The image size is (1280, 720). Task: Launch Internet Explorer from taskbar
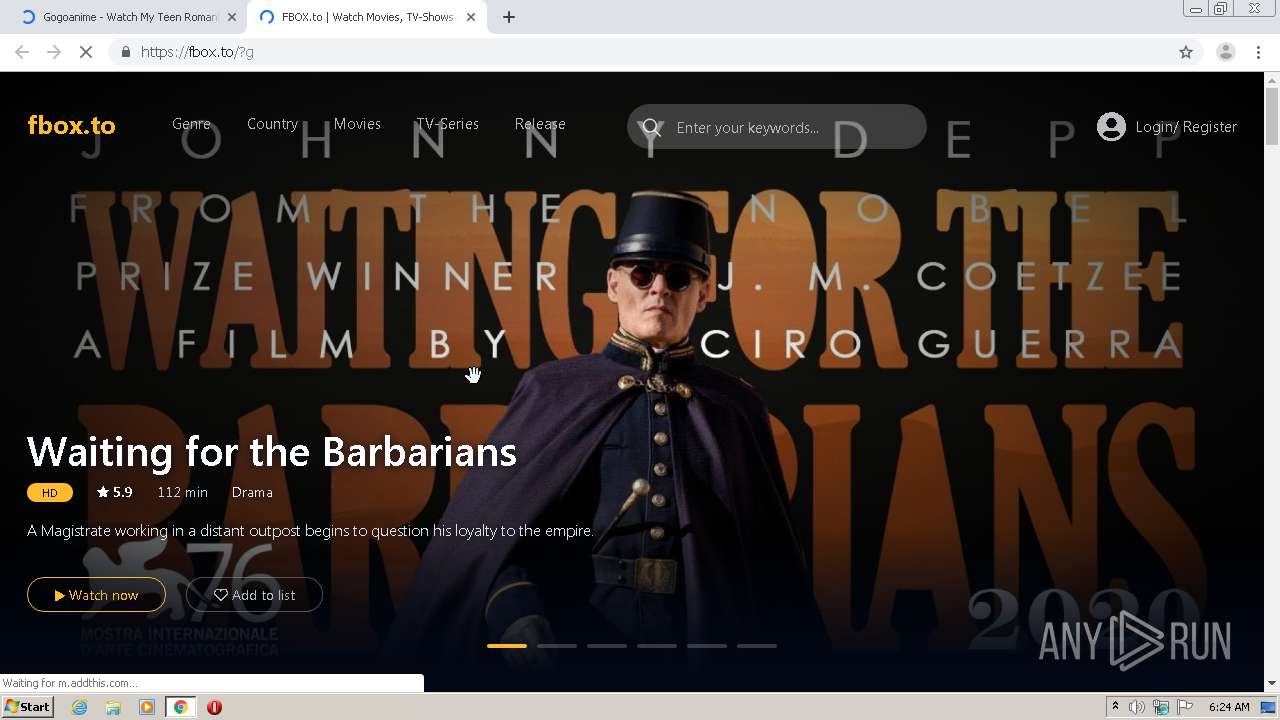pos(80,707)
